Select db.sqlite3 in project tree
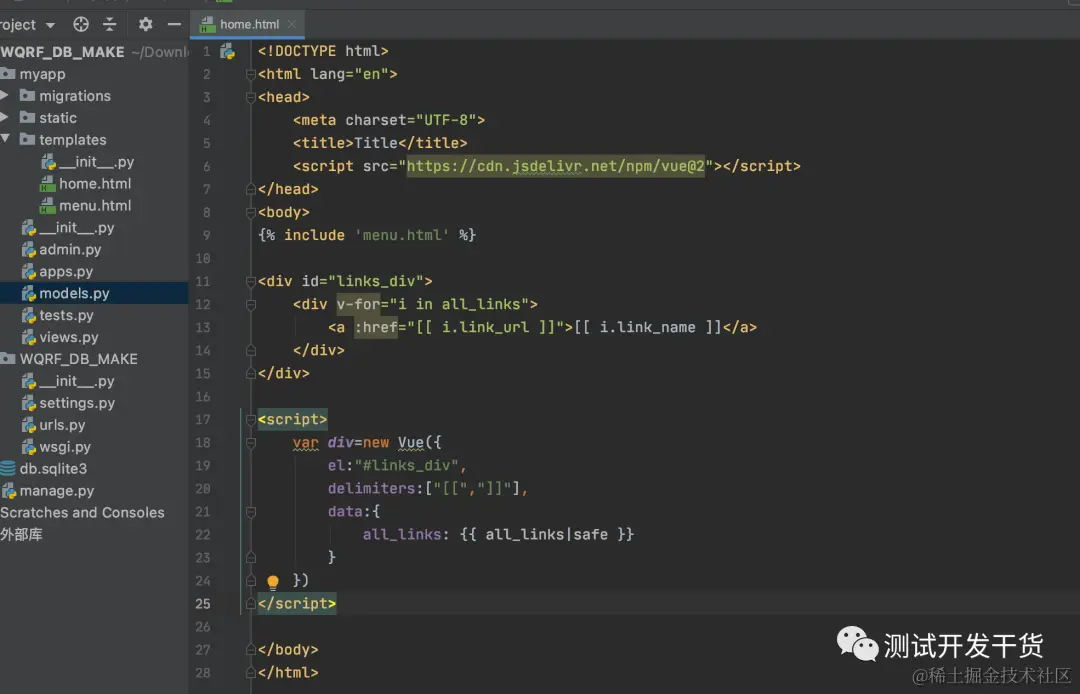Screen dimensions: 1080x694 (x=53, y=469)
